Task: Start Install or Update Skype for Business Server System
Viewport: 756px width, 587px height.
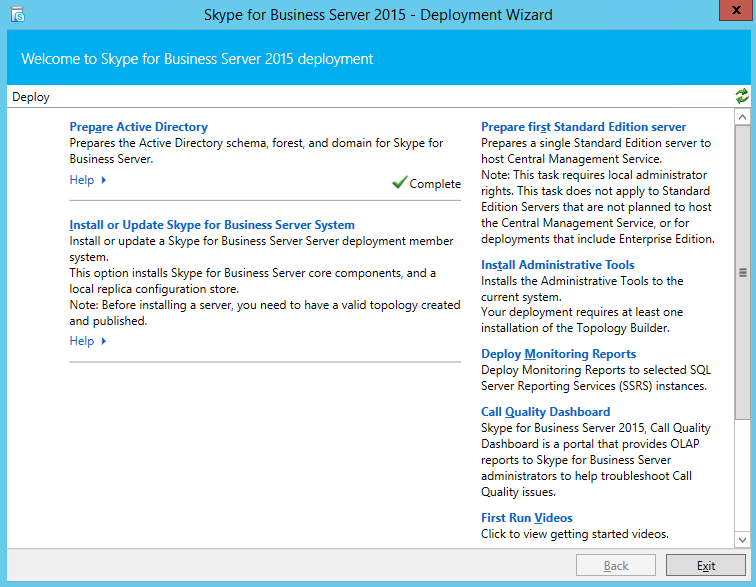Action: 212,225
